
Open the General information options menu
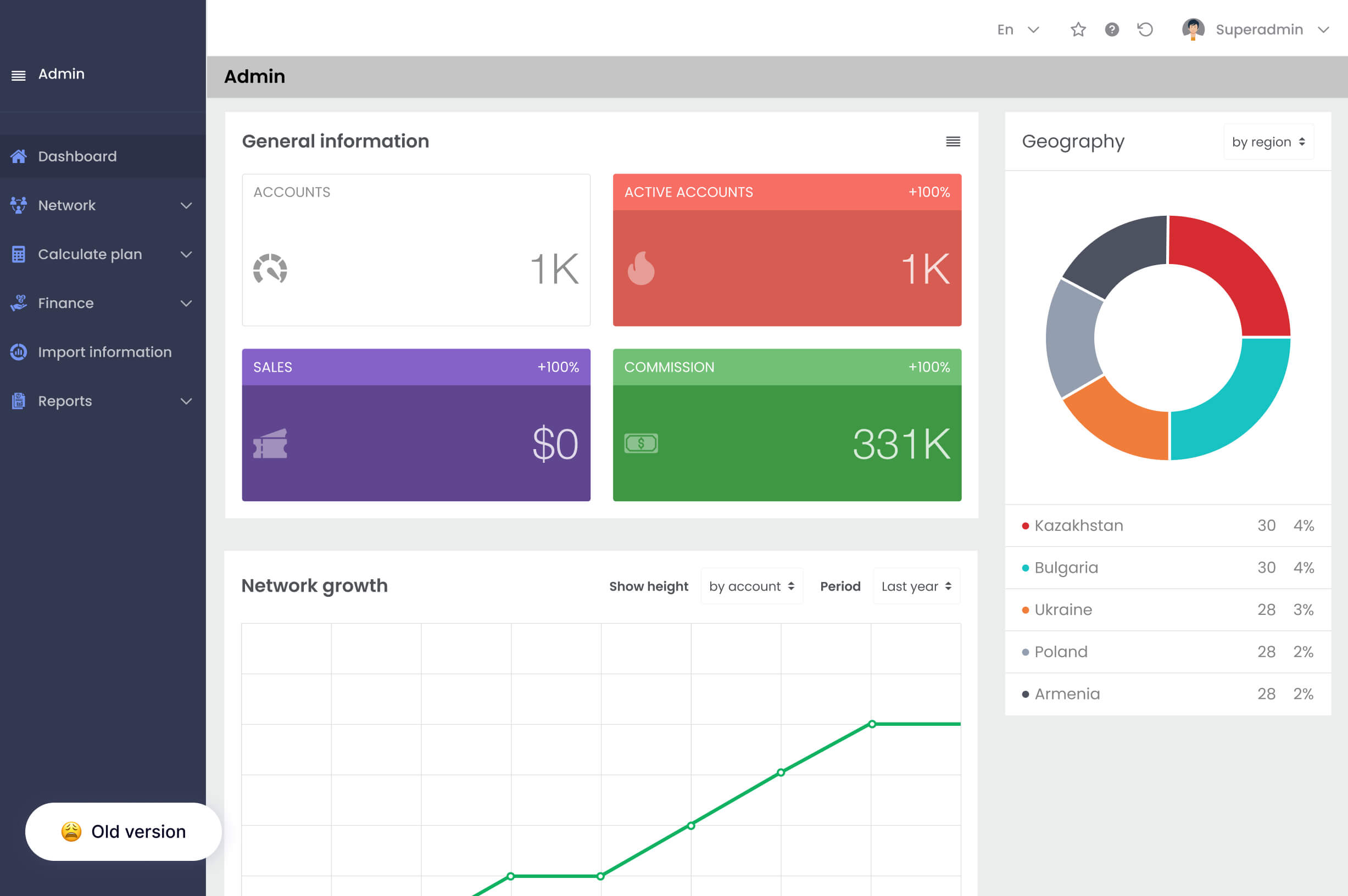click(952, 141)
